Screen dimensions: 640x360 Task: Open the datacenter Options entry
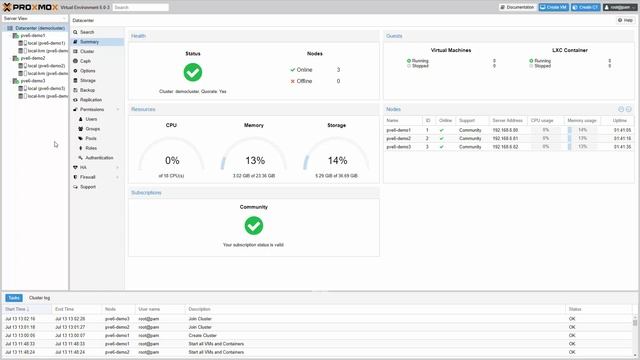[x=97, y=71]
